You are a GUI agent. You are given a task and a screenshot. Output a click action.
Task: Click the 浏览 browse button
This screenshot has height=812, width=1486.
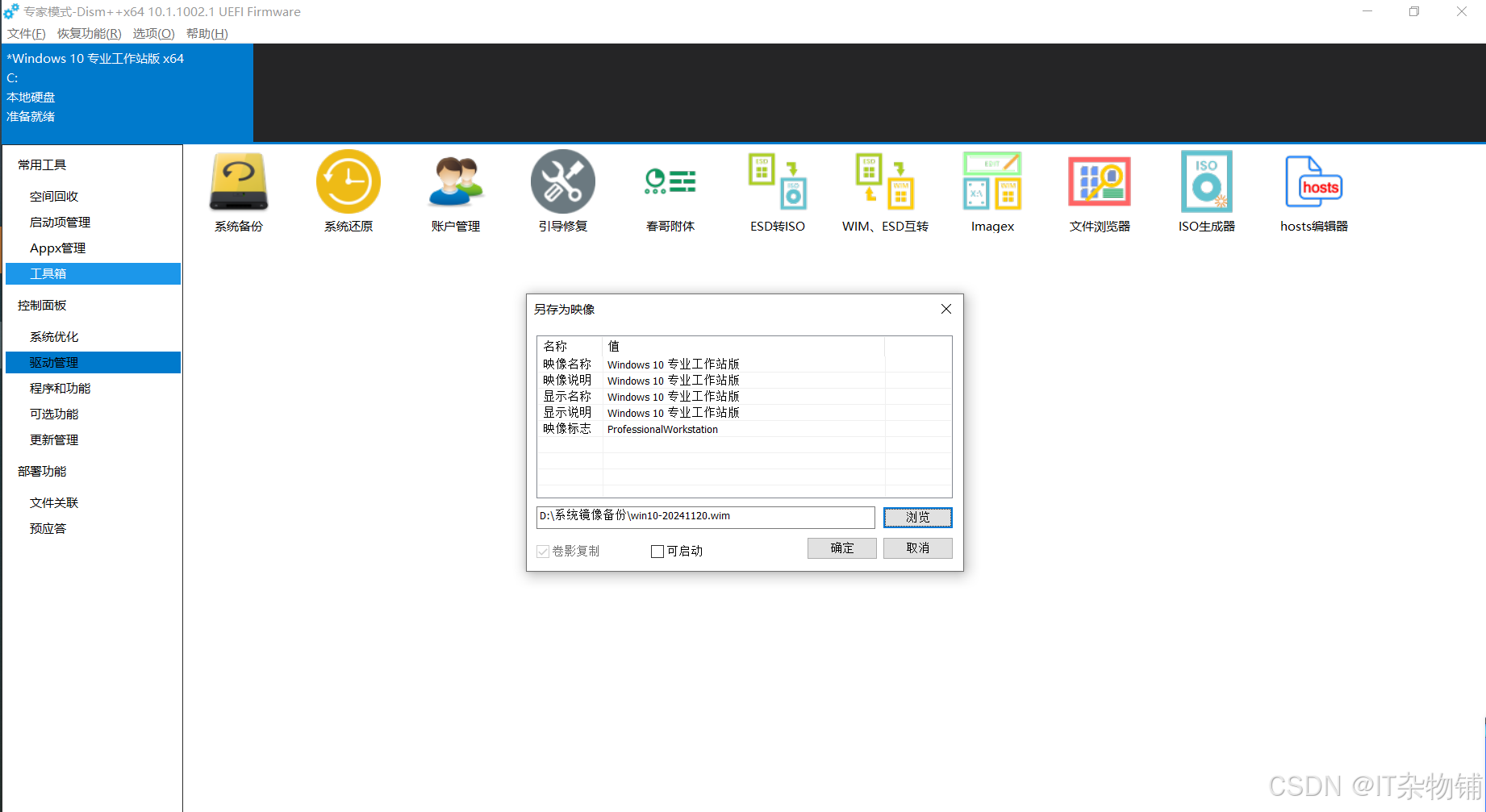pyautogui.click(x=917, y=518)
